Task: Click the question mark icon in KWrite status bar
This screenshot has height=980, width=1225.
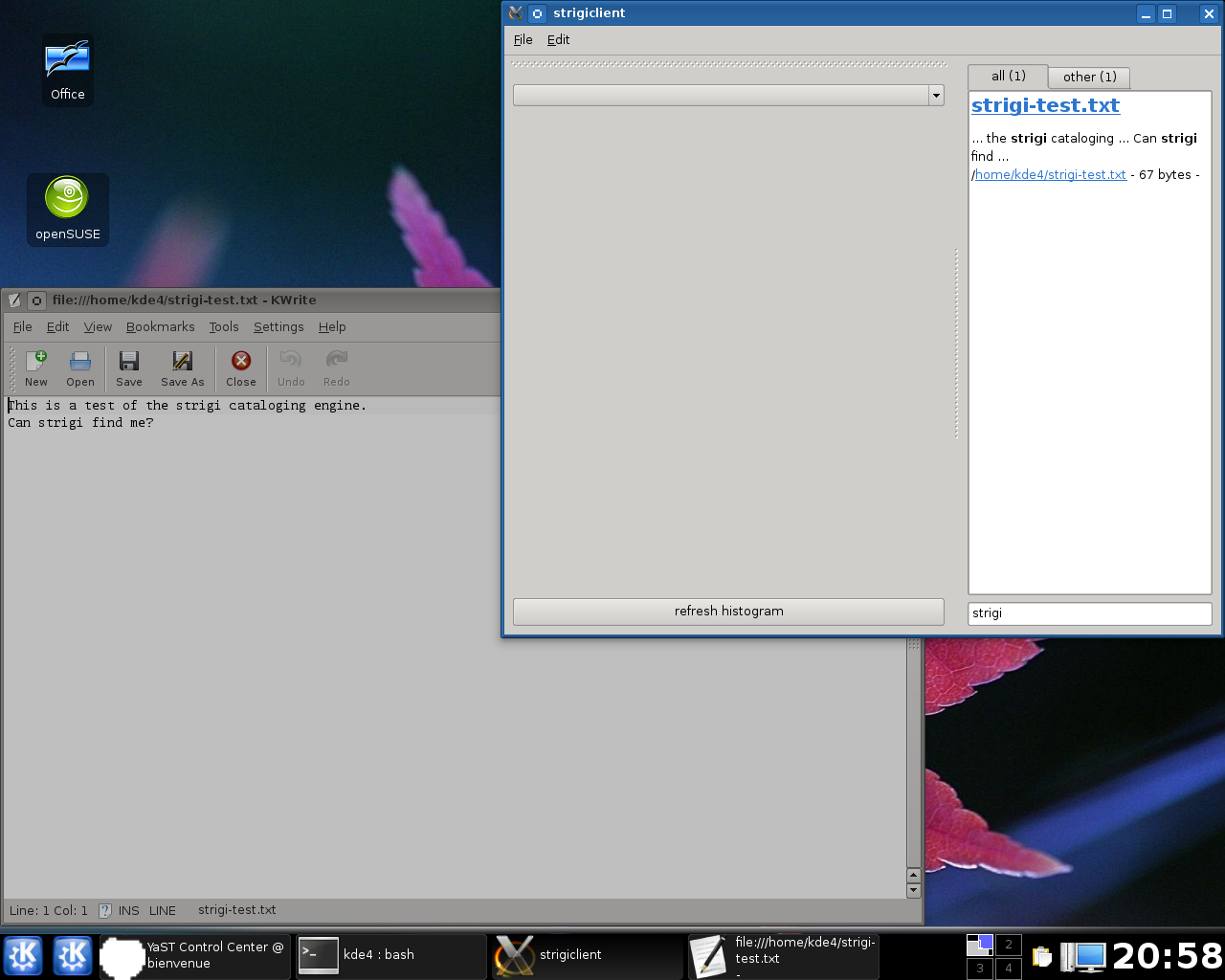Action: (105, 911)
